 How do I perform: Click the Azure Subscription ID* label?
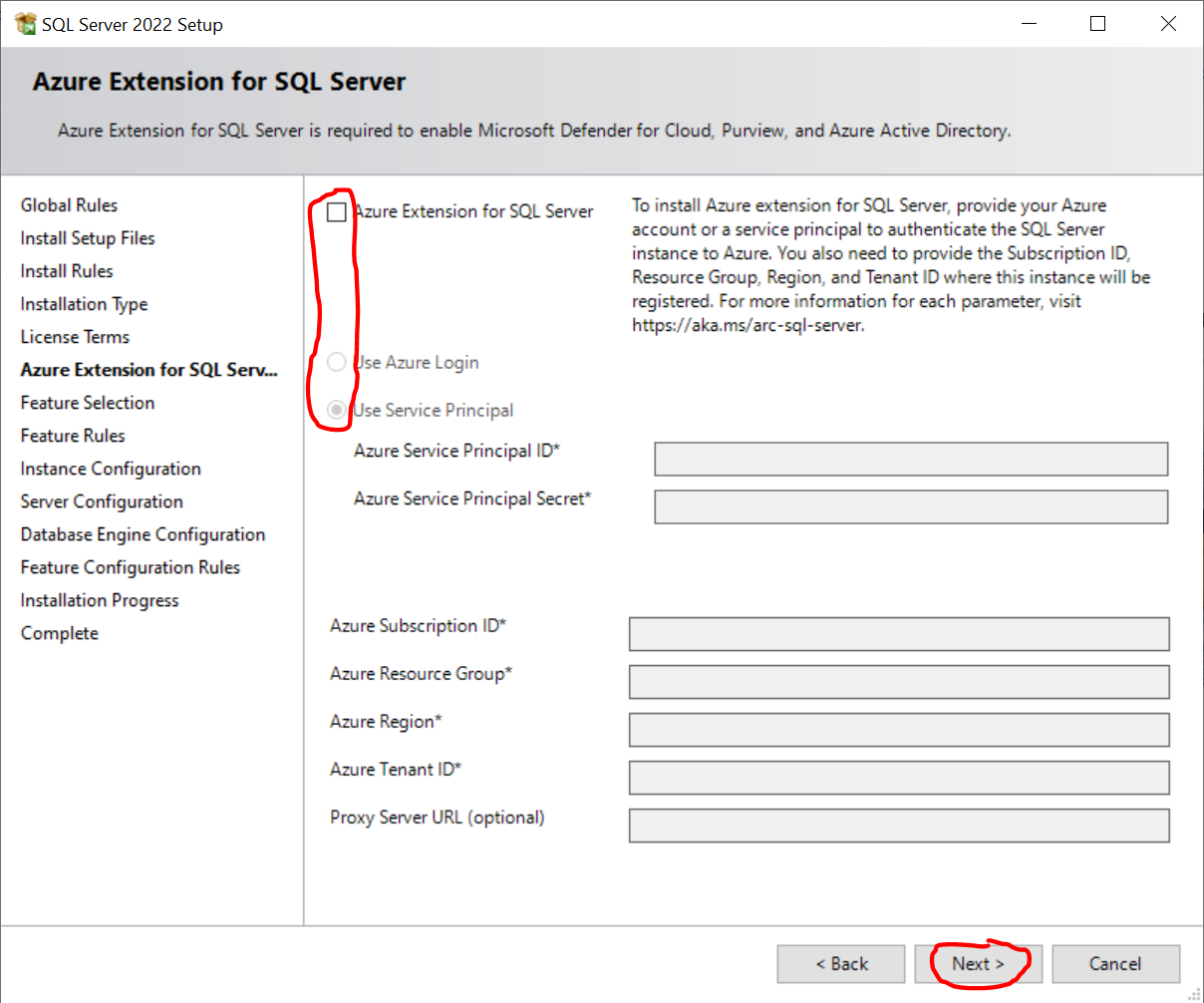(419, 626)
